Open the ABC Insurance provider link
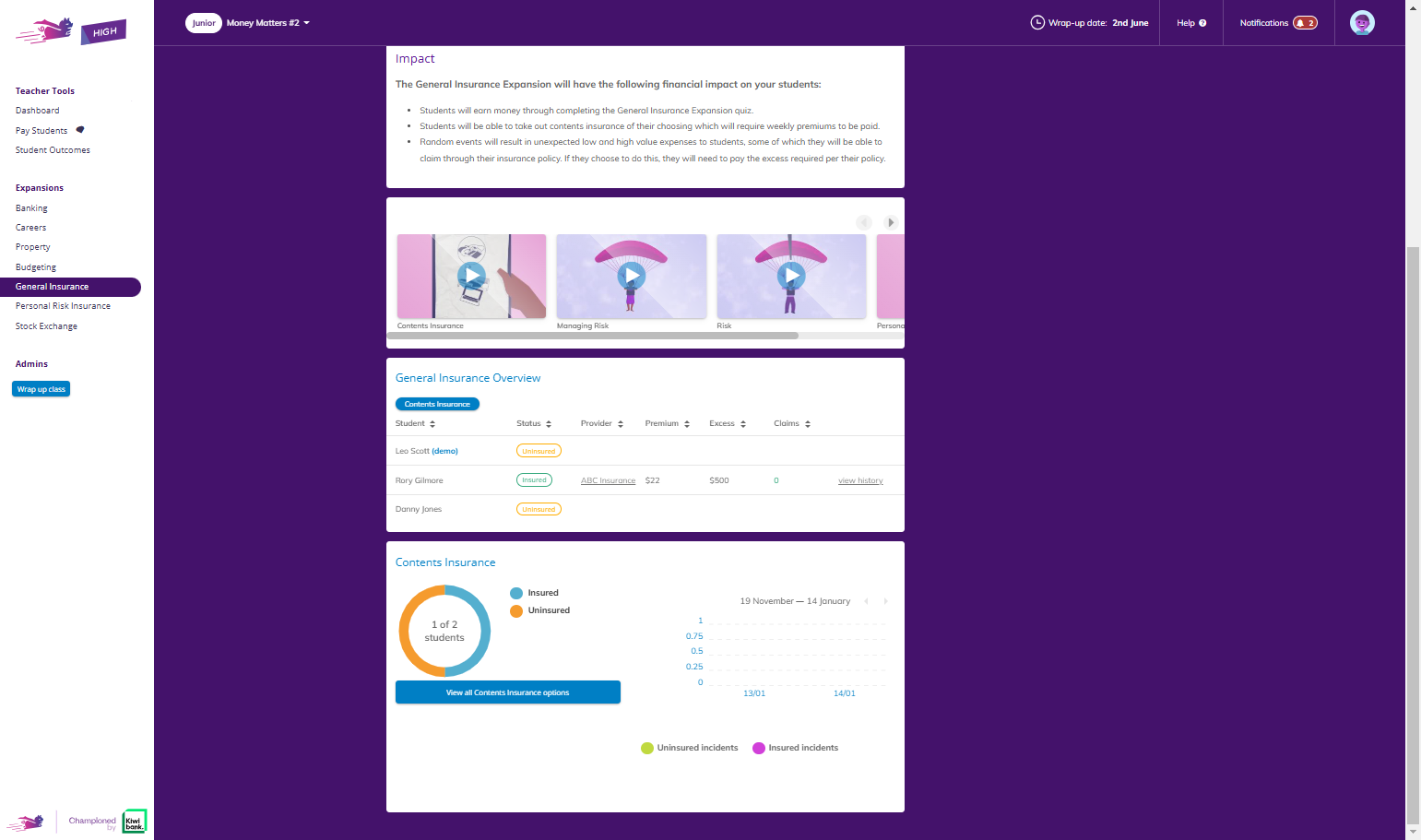1421x840 pixels. click(x=609, y=480)
